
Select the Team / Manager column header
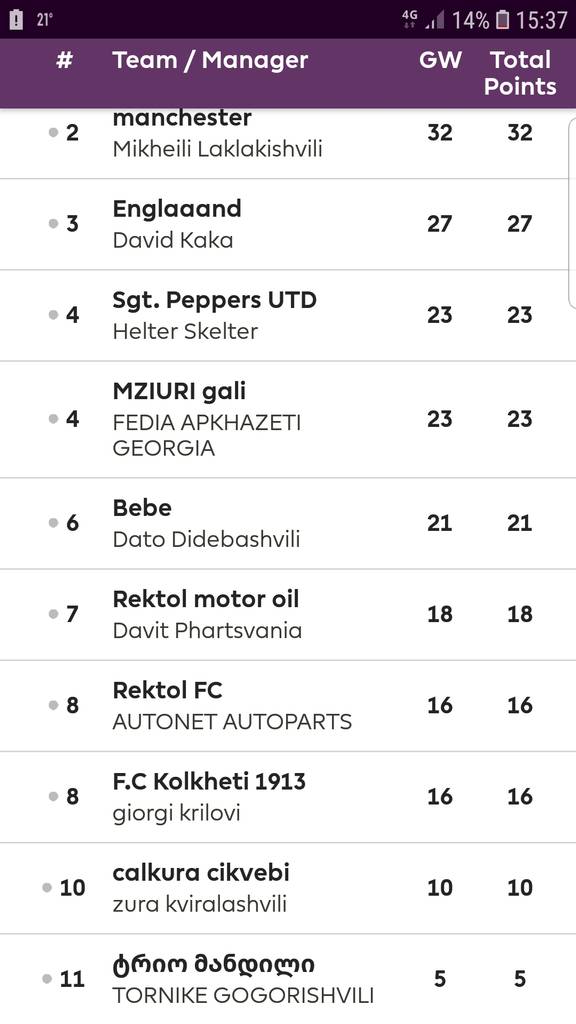(210, 60)
